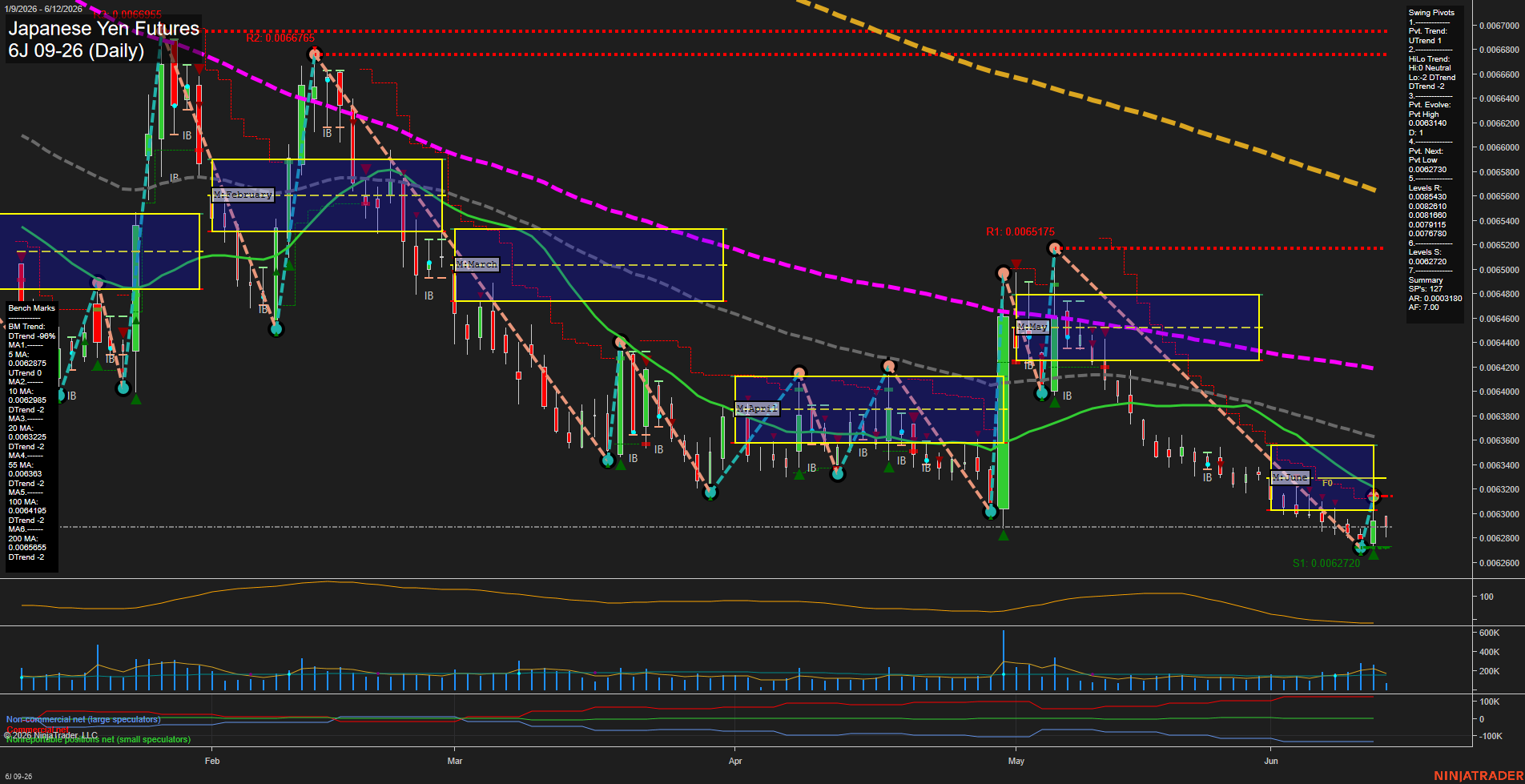Select the 0.0064000 price axis label
The height and width of the screenshot is (784, 1525).
click(1499, 392)
